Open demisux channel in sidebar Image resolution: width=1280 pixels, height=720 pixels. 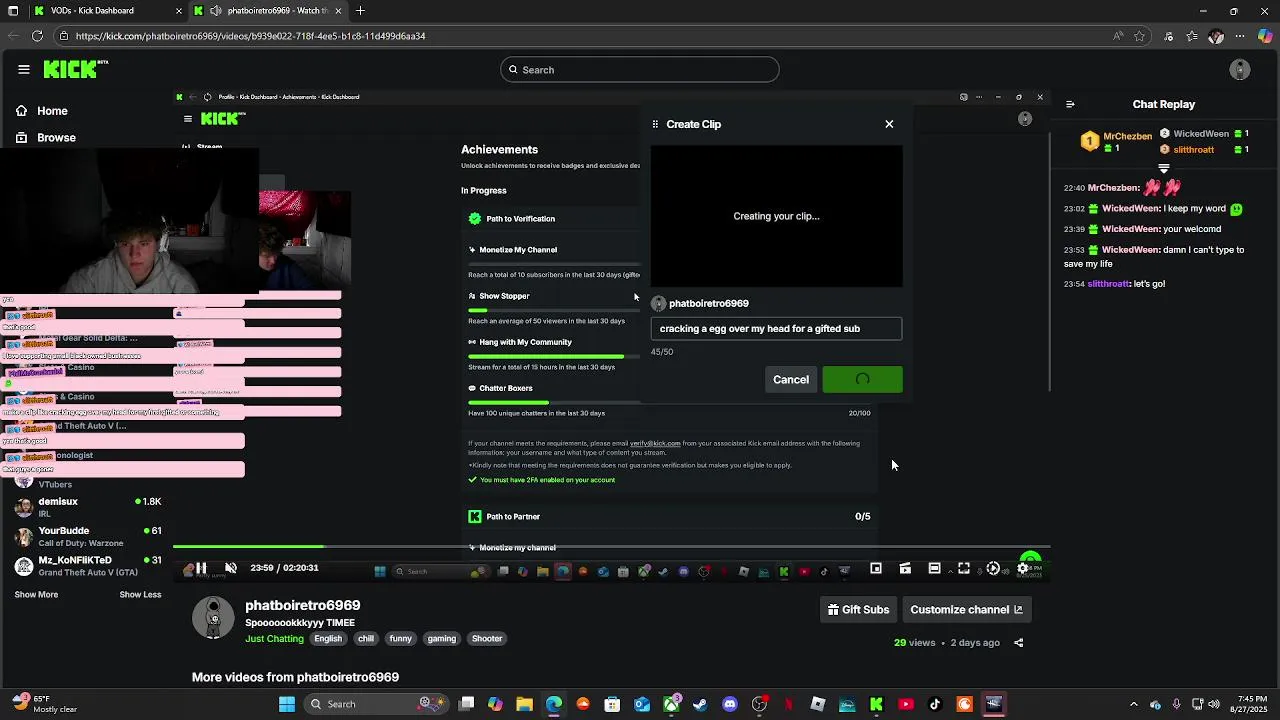coord(88,507)
